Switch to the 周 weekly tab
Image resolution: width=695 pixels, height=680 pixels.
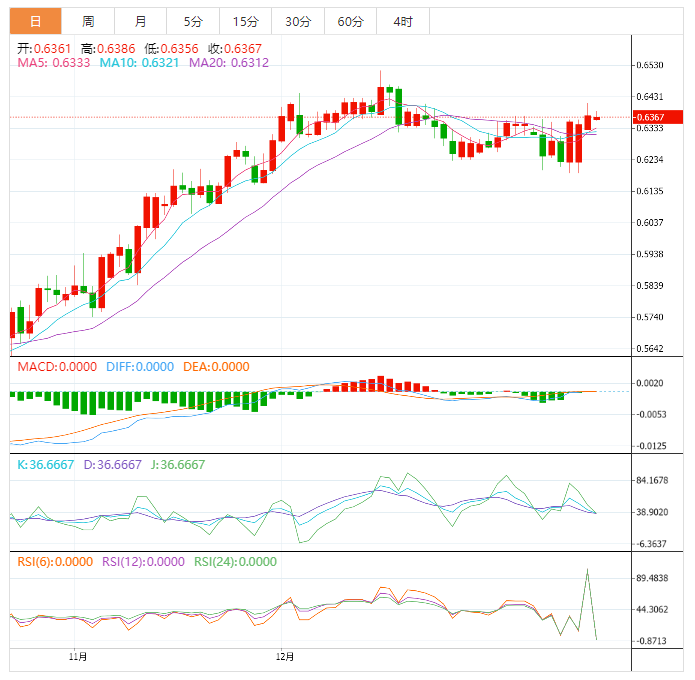coord(88,21)
